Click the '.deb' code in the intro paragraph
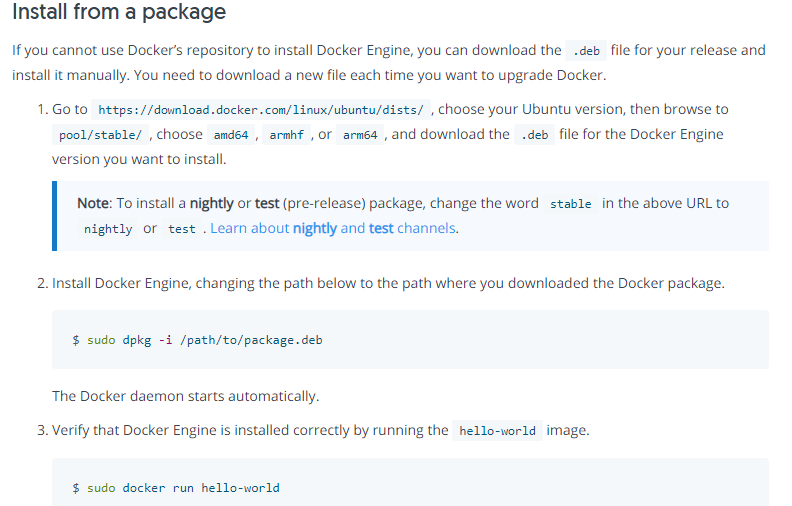The image size is (792, 506). tap(586, 50)
